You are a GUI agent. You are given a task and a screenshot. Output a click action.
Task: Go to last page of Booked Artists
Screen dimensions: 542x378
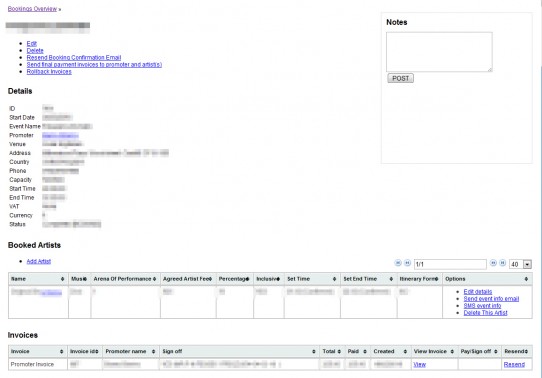point(503,263)
